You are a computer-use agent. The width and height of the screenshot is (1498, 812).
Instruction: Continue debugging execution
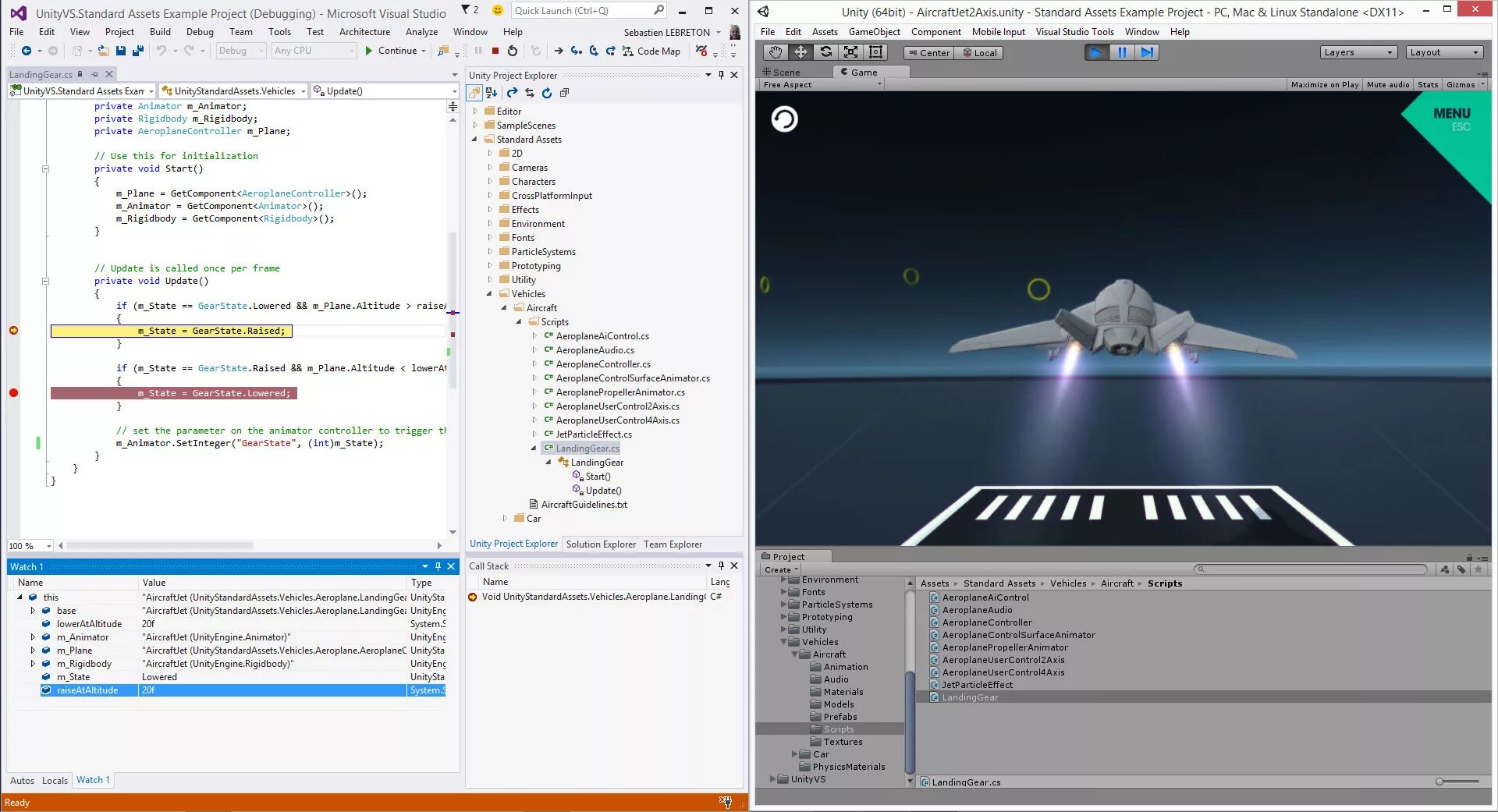click(x=396, y=51)
